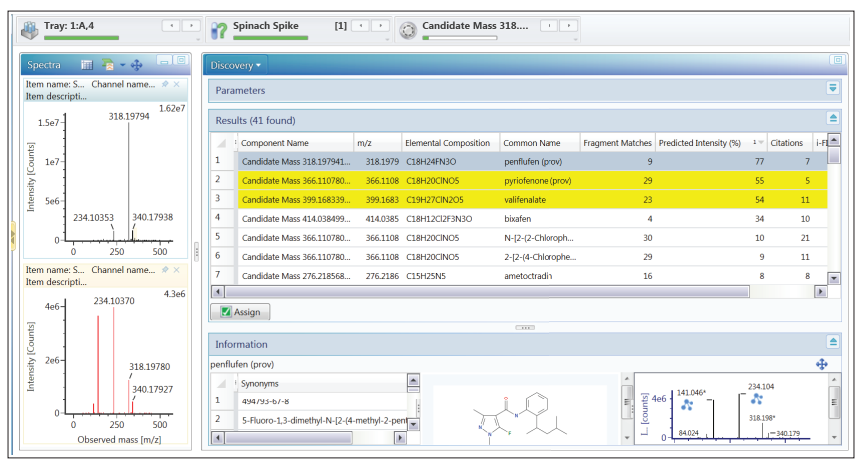Viewport: 868px width, 467px height.
Task: Click select-all corner of Synonyms table
Action: coord(222,383)
